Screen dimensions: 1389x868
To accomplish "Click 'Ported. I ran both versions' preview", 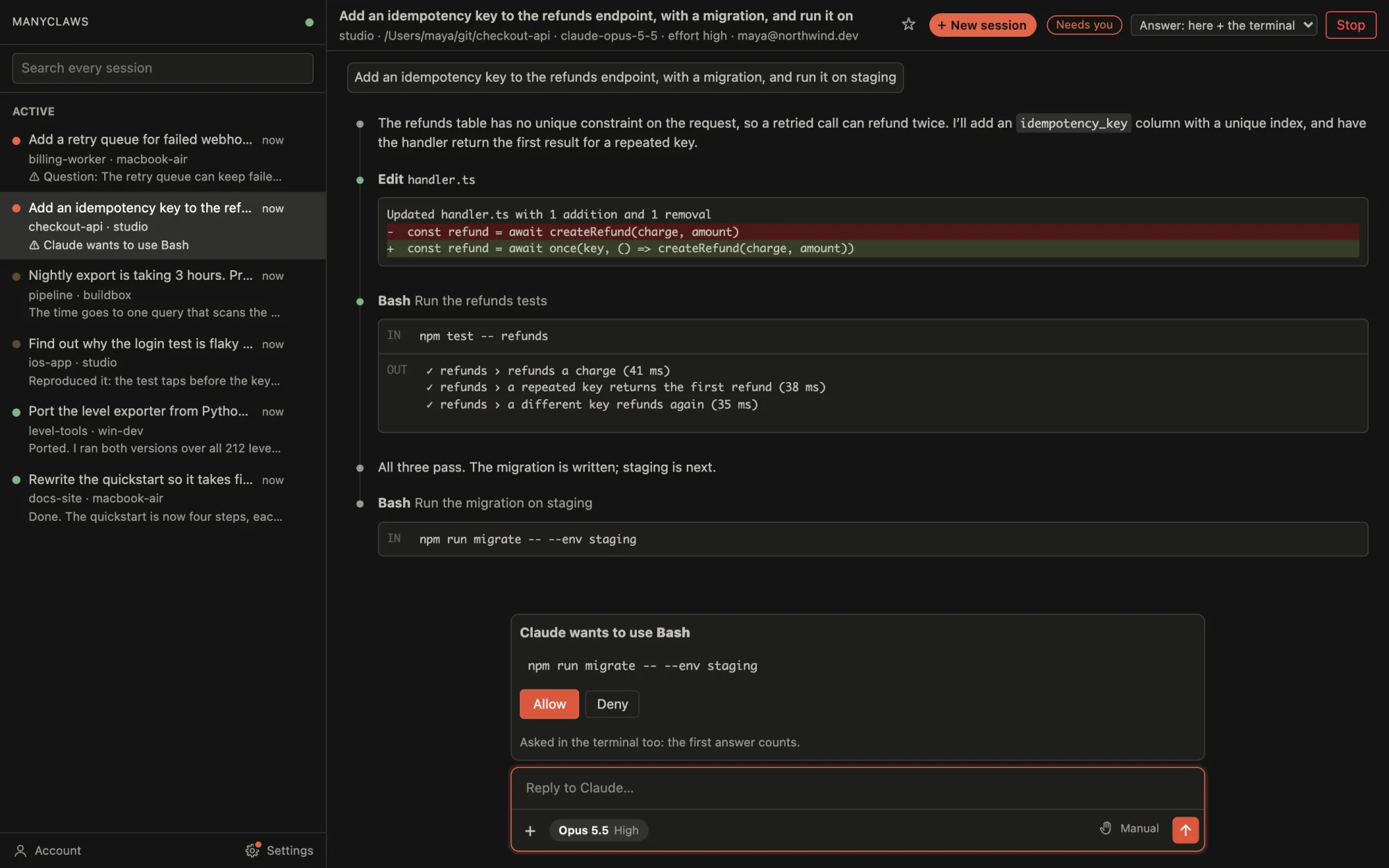I will 154,449.
